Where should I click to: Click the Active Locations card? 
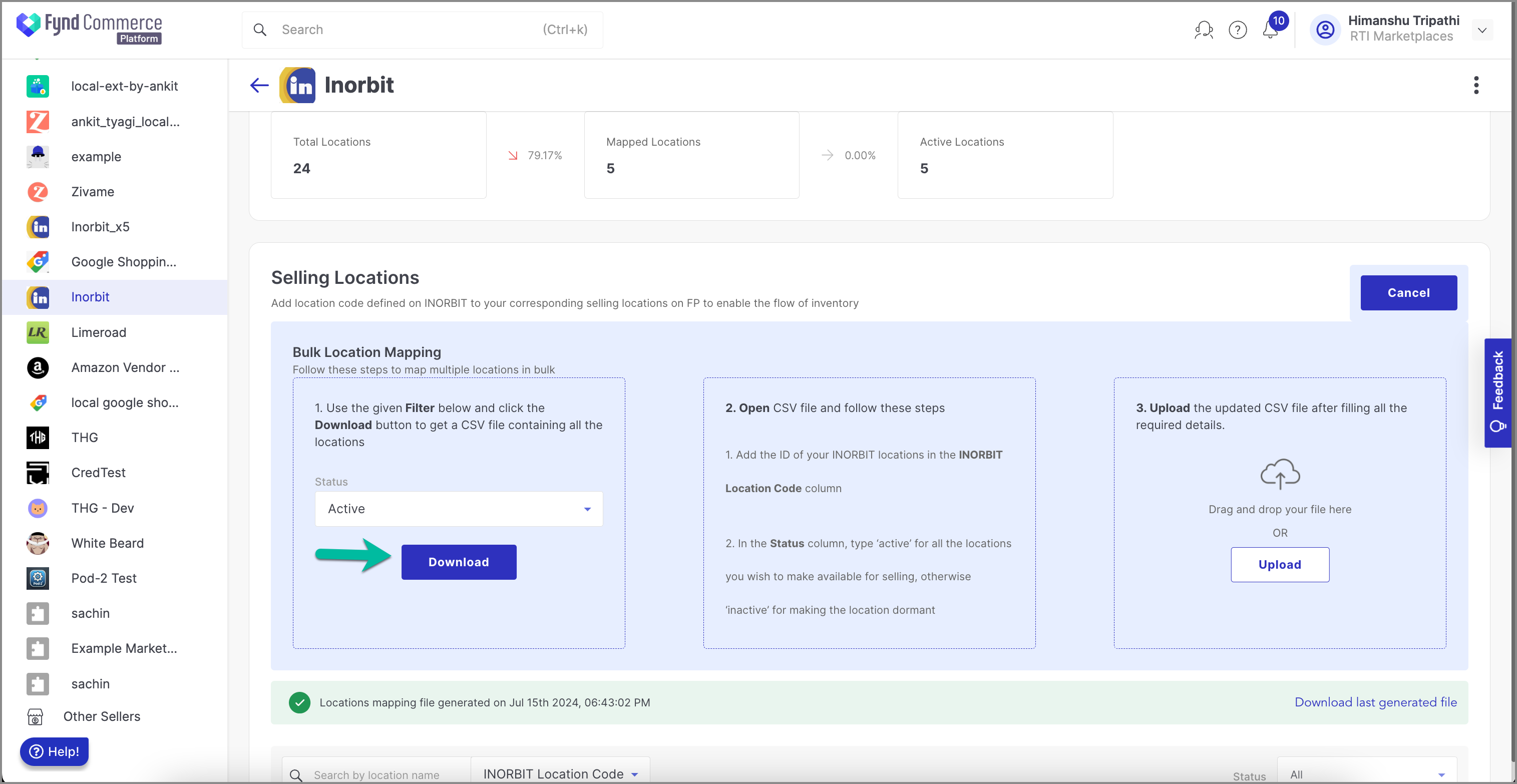(x=1005, y=155)
